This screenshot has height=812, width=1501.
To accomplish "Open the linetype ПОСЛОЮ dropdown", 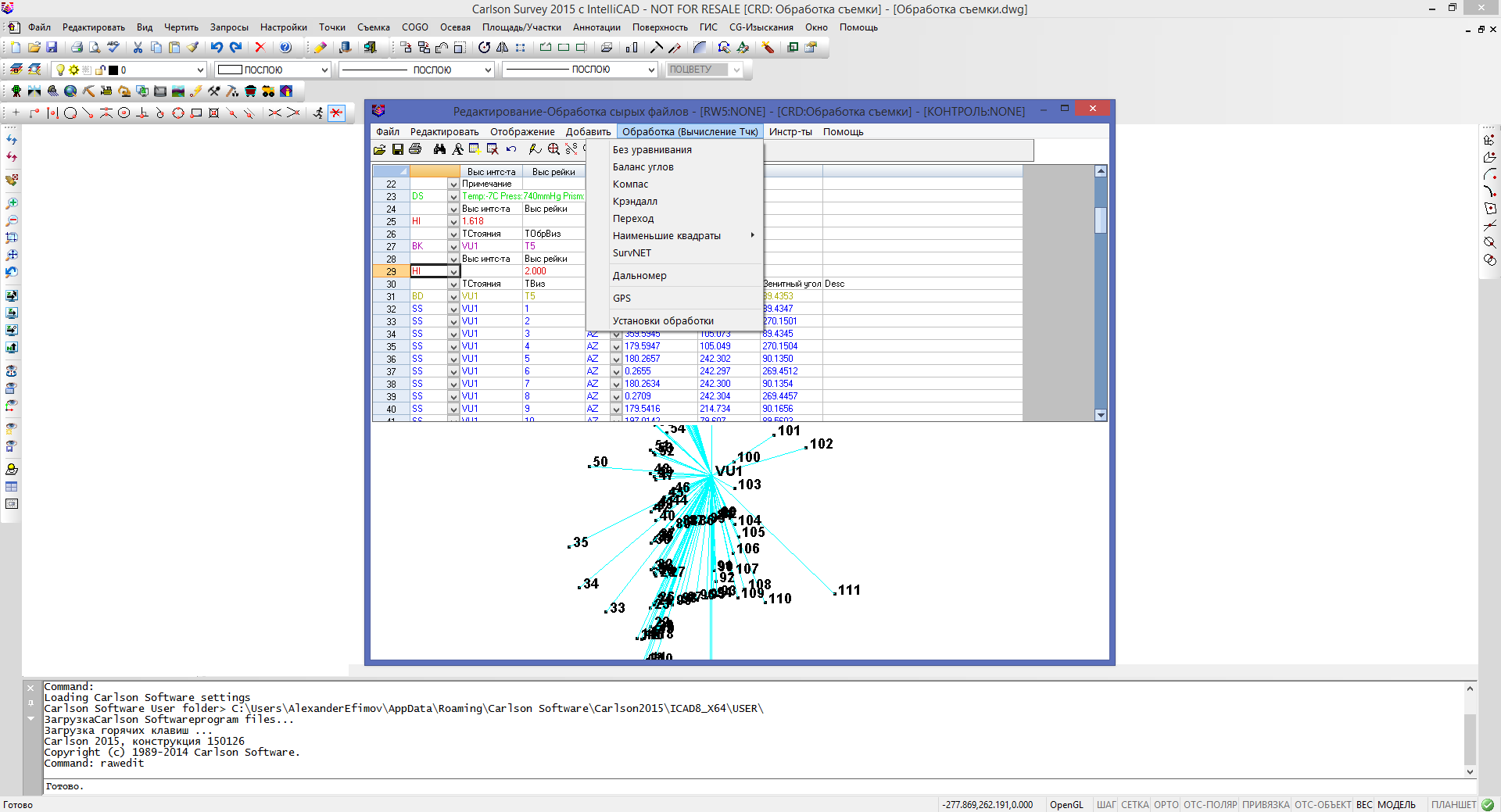I will click(488, 70).
